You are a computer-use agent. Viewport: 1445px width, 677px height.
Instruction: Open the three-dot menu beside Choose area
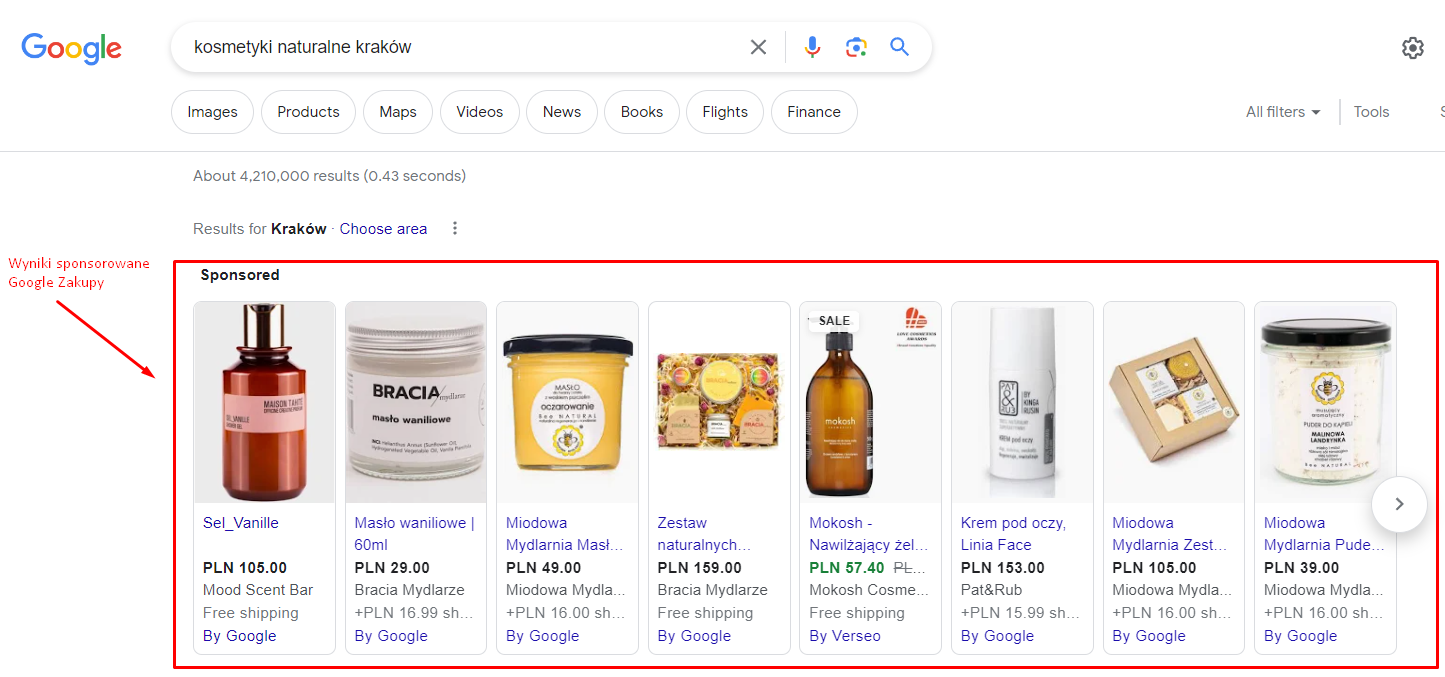(x=455, y=228)
